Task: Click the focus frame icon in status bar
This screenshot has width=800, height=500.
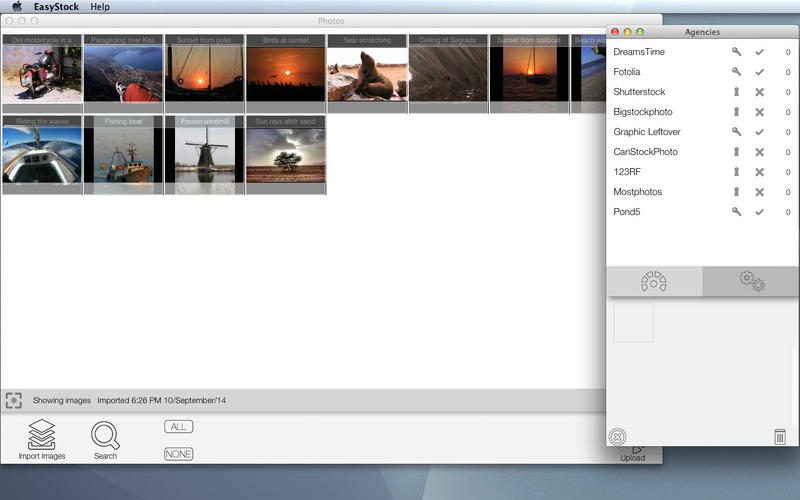Action: (13, 400)
